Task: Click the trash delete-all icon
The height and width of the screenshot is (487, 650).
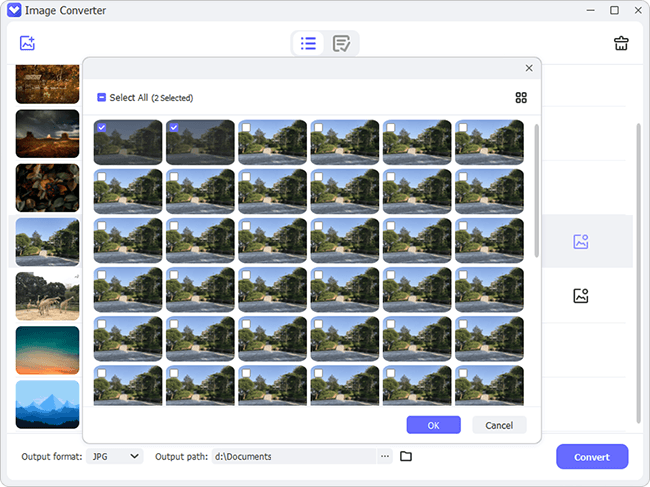Action: tap(621, 43)
